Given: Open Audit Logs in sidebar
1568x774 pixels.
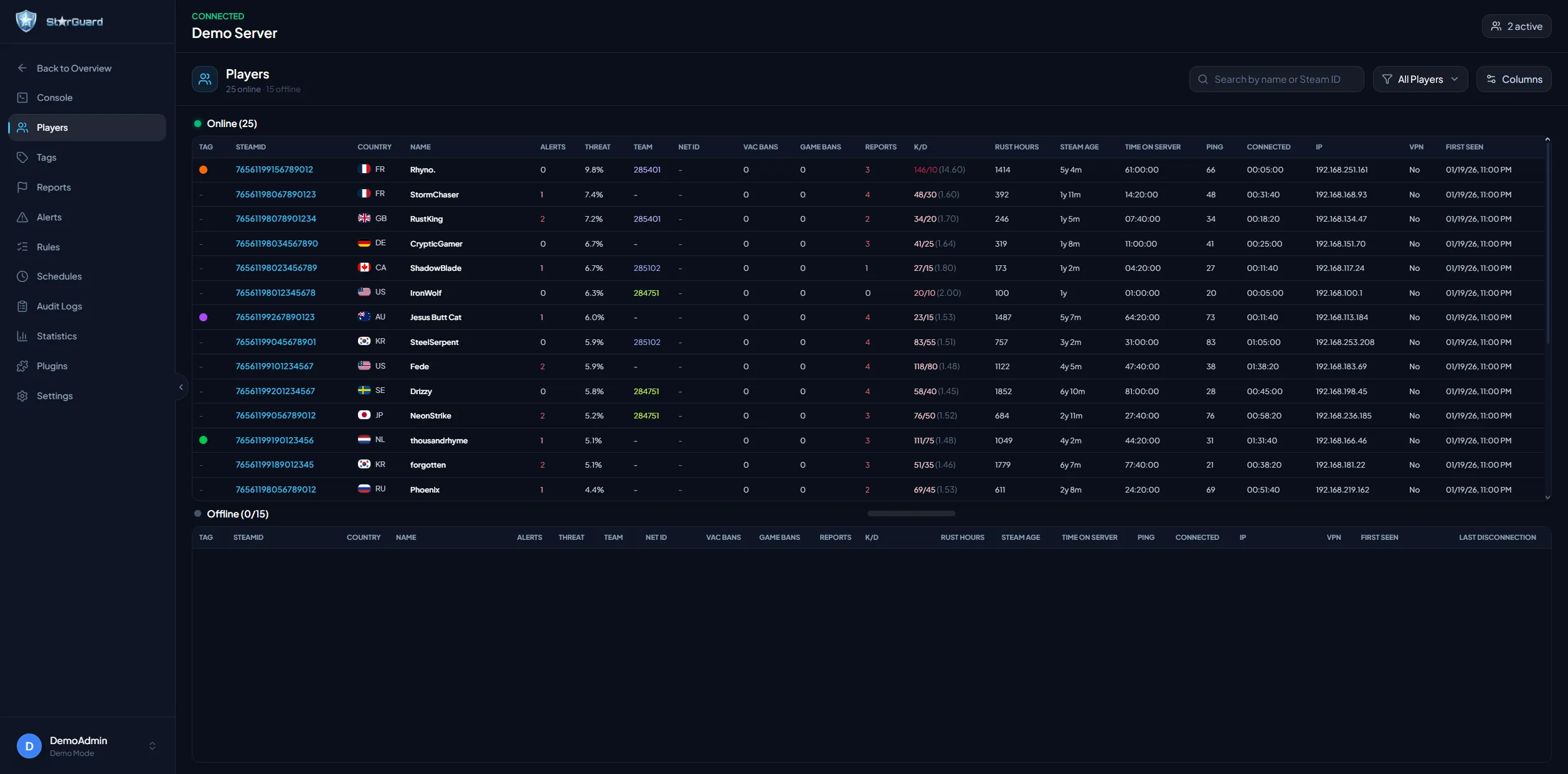Looking at the screenshot, I should point(59,306).
